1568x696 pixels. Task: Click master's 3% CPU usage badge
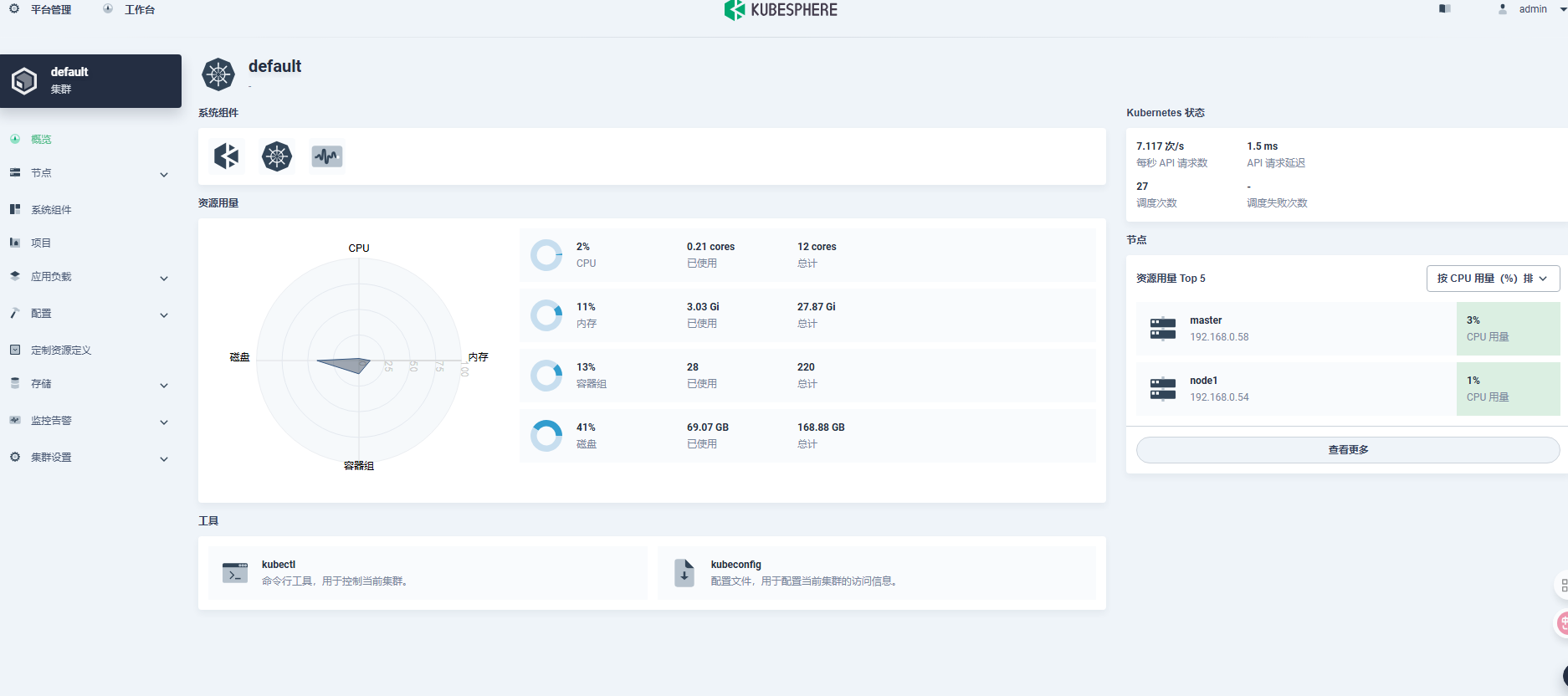pyautogui.click(x=1508, y=329)
